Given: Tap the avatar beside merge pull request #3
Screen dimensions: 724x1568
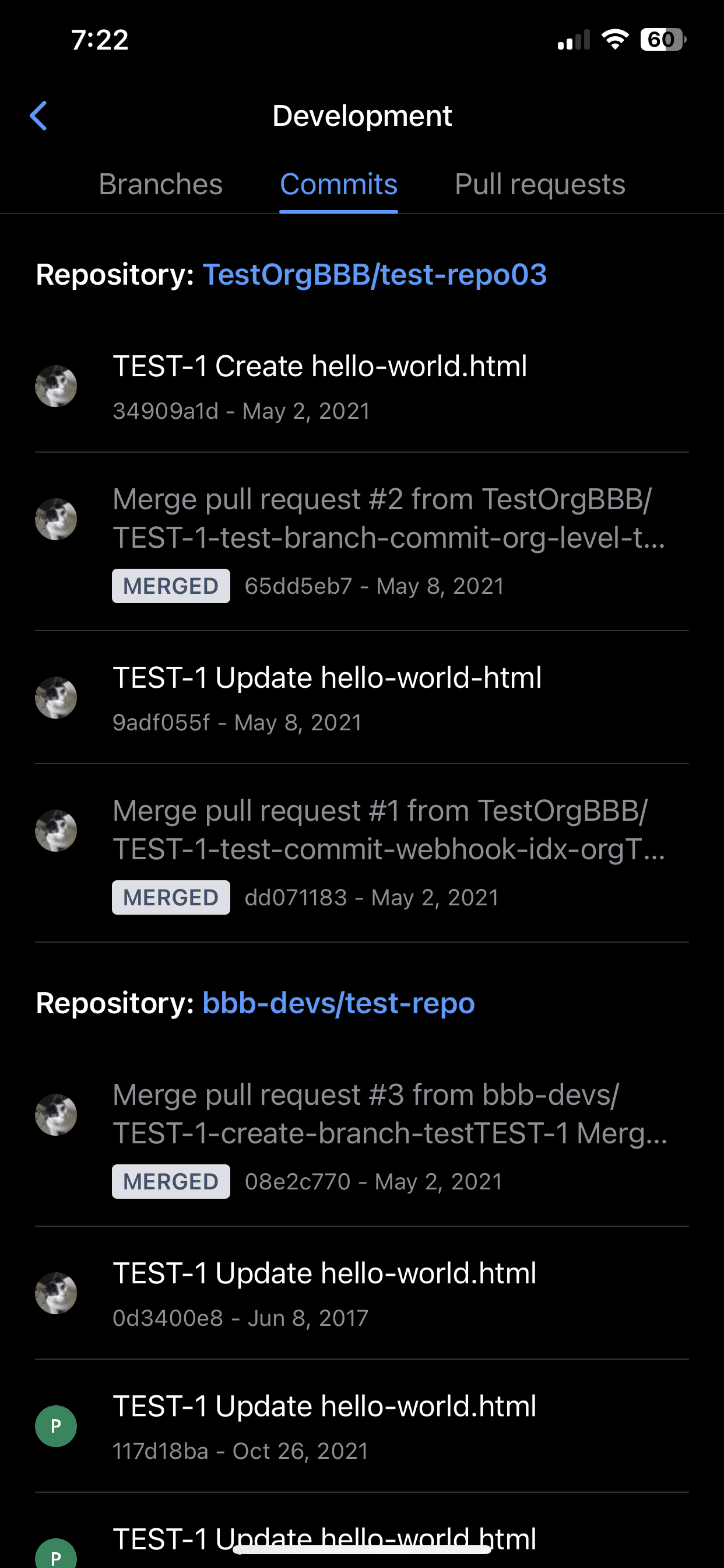Looking at the screenshot, I should pyautogui.click(x=56, y=1115).
